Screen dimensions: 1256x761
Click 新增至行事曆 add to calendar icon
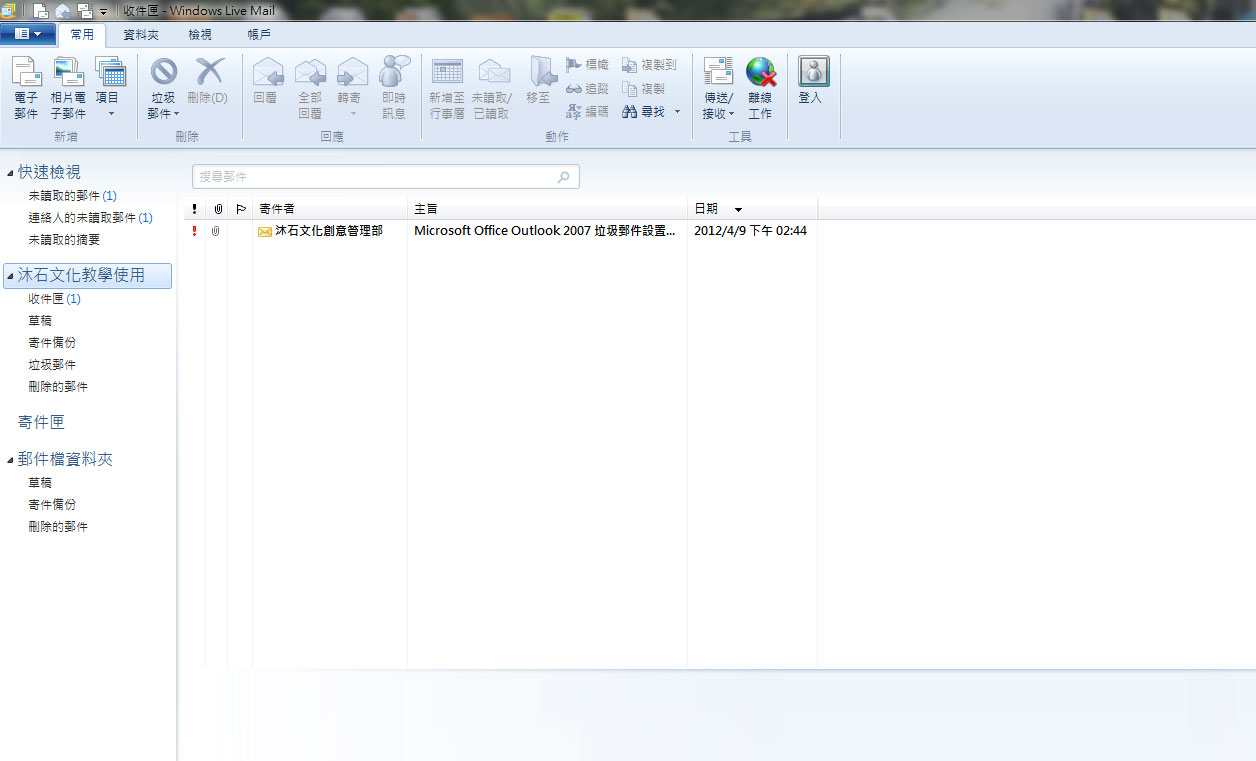pos(447,72)
